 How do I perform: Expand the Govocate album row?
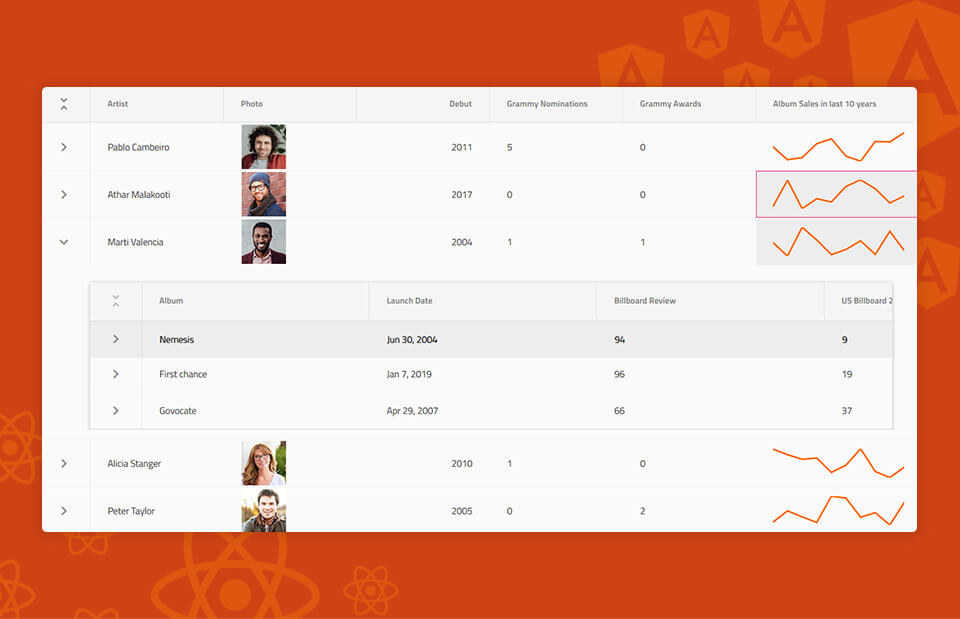116,410
